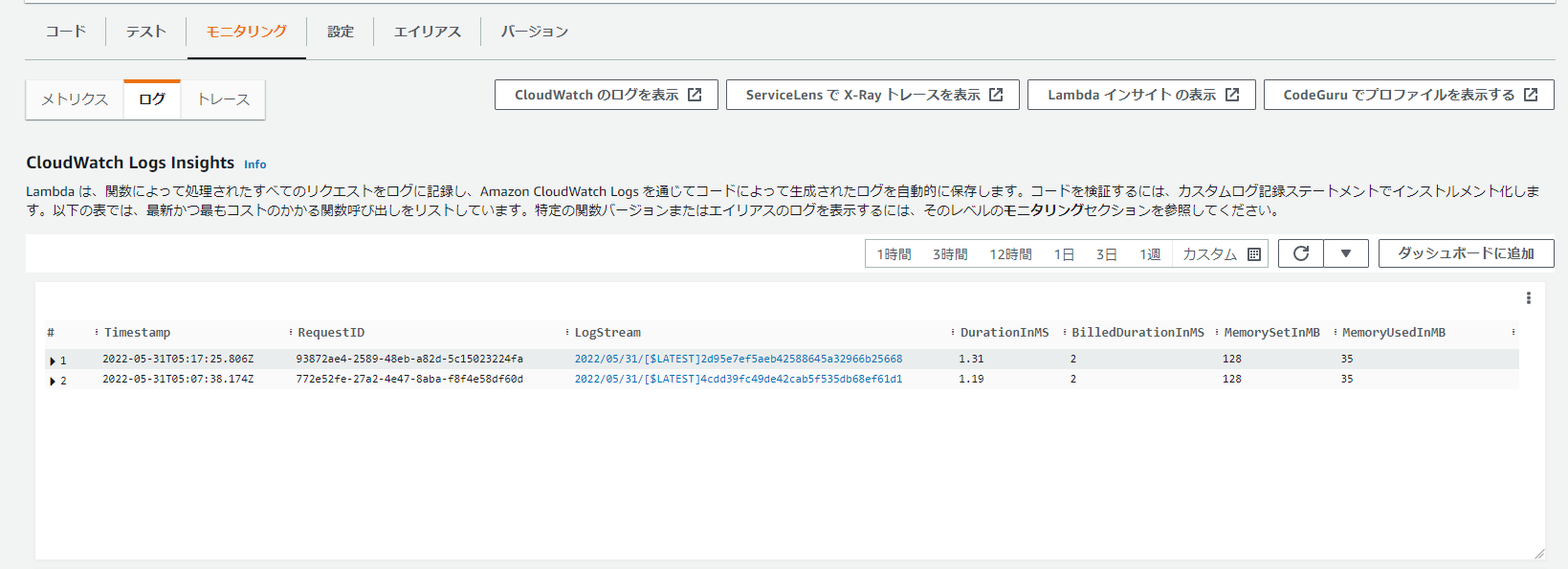Open the トレース sub-tab
Viewport: 1568px width, 569px height.
tap(223, 99)
